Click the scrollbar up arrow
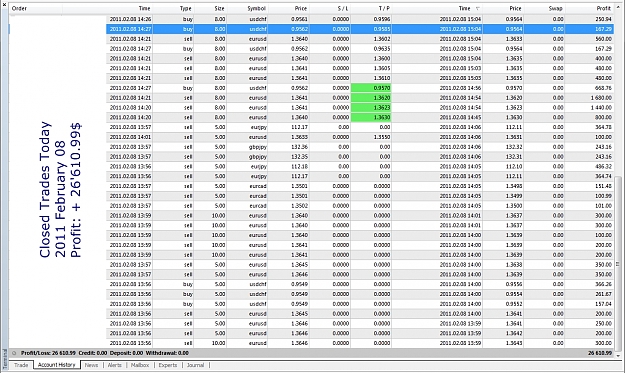The height and width of the screenshot is (373, 625). (618, 8)
